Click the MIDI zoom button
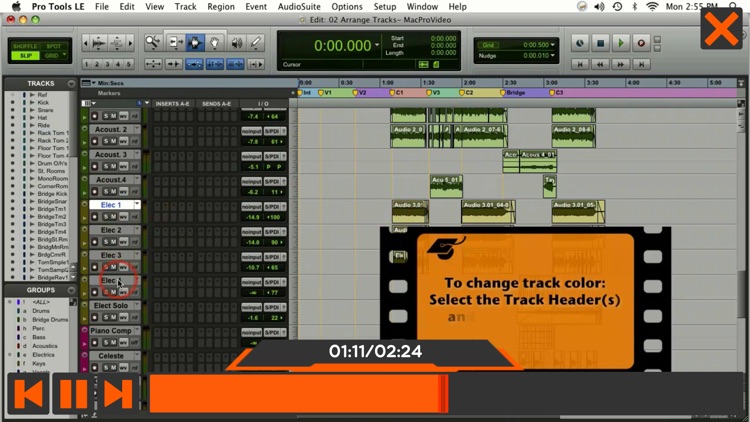The image size is (750, 422). (x=117, y=44)
